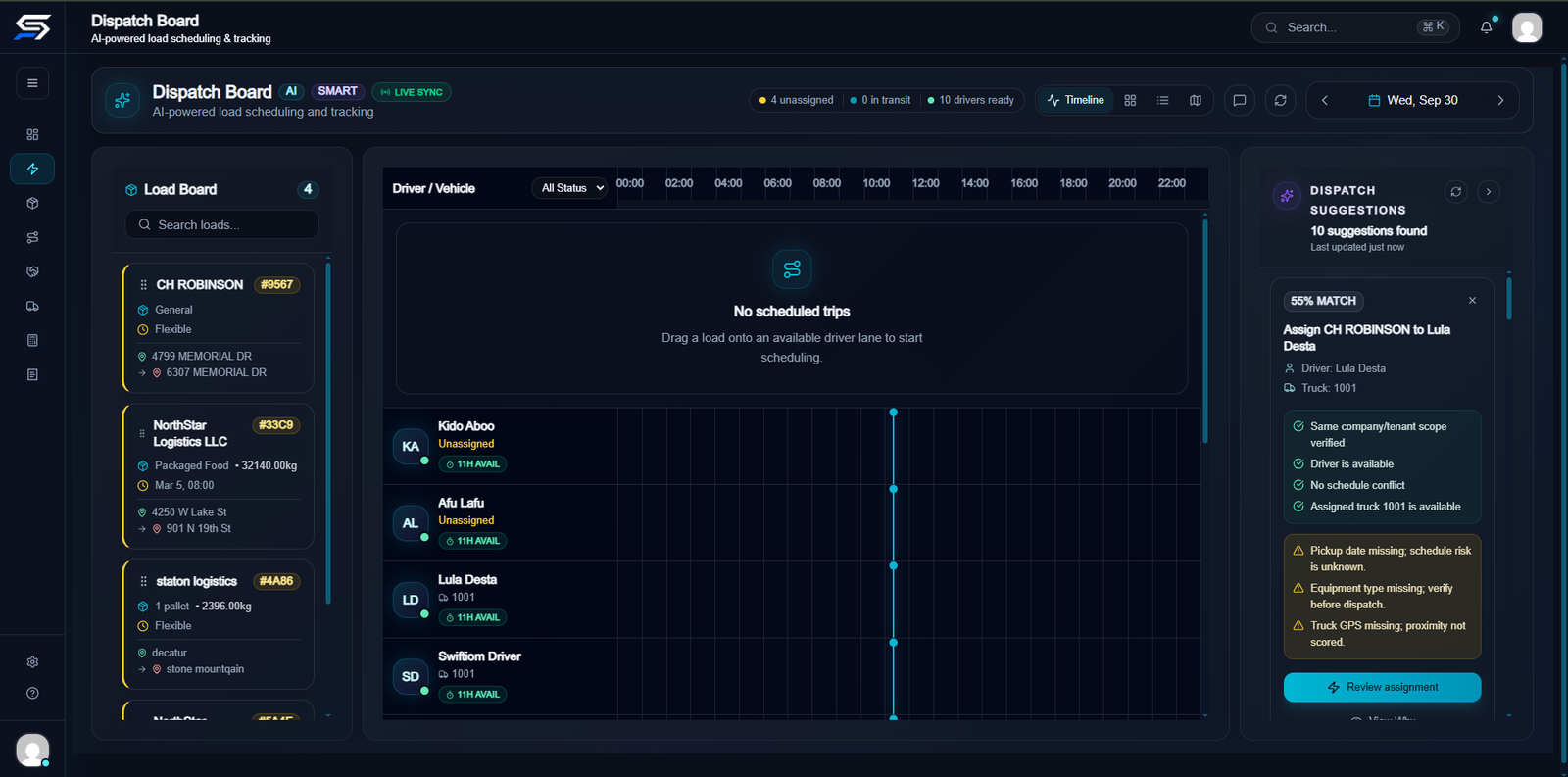This screenshot has width=1568, height=777.
Task: Open the shield icon in sidebar
Action: pos(32,271)
